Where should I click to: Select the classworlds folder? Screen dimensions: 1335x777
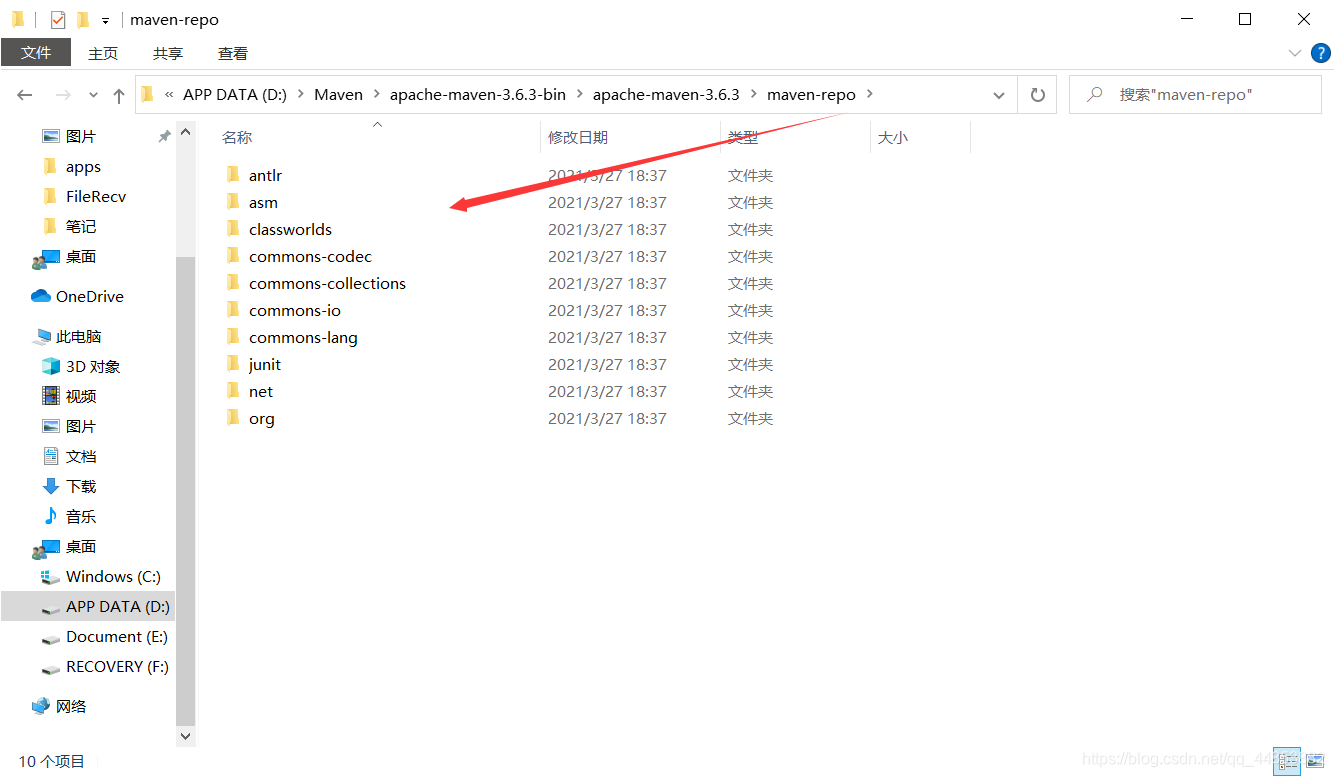(290, 229)
